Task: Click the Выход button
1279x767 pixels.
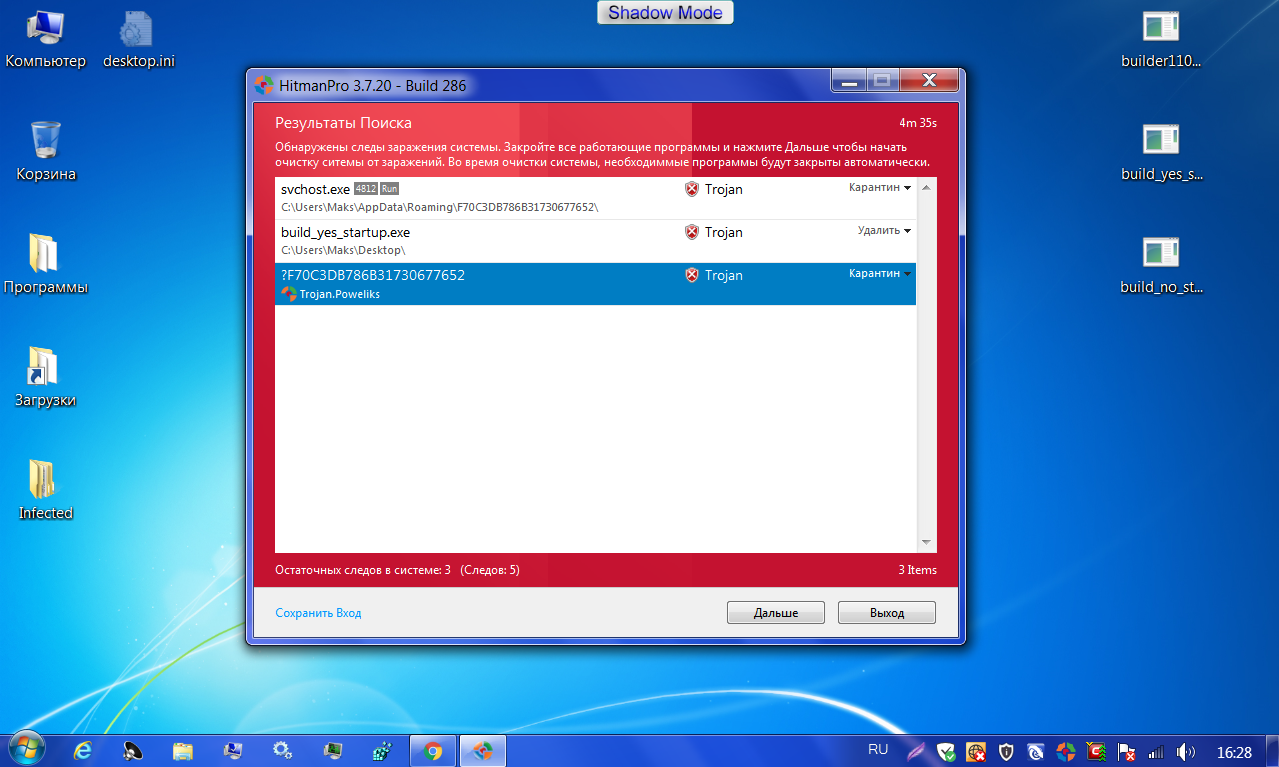Action: (x=887, y=613)
